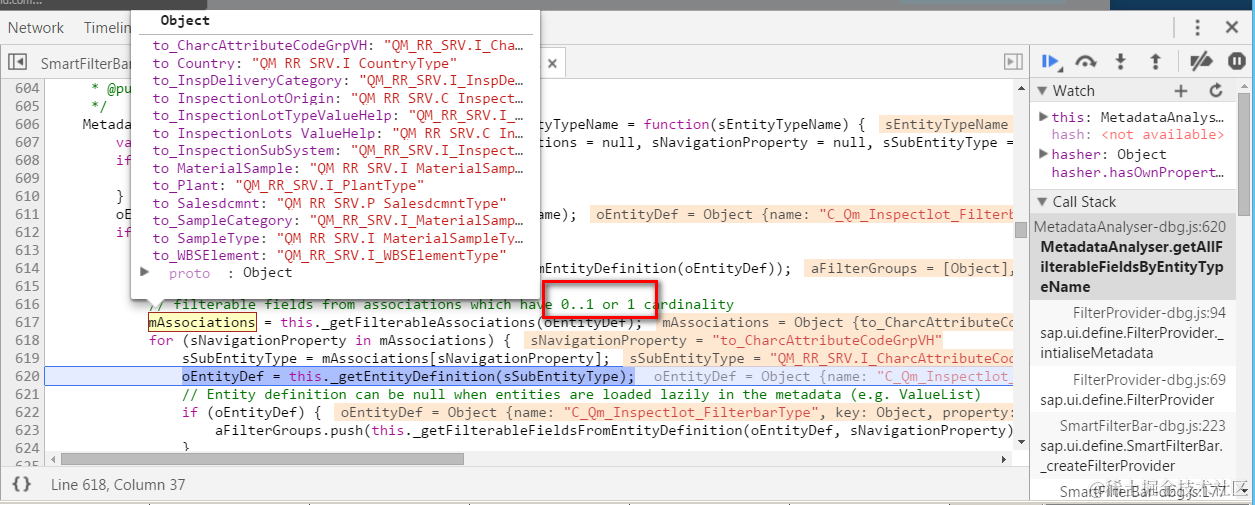
Task: Click the hasher.hasOwnProperty watch entry
Action: point(1137,172)
